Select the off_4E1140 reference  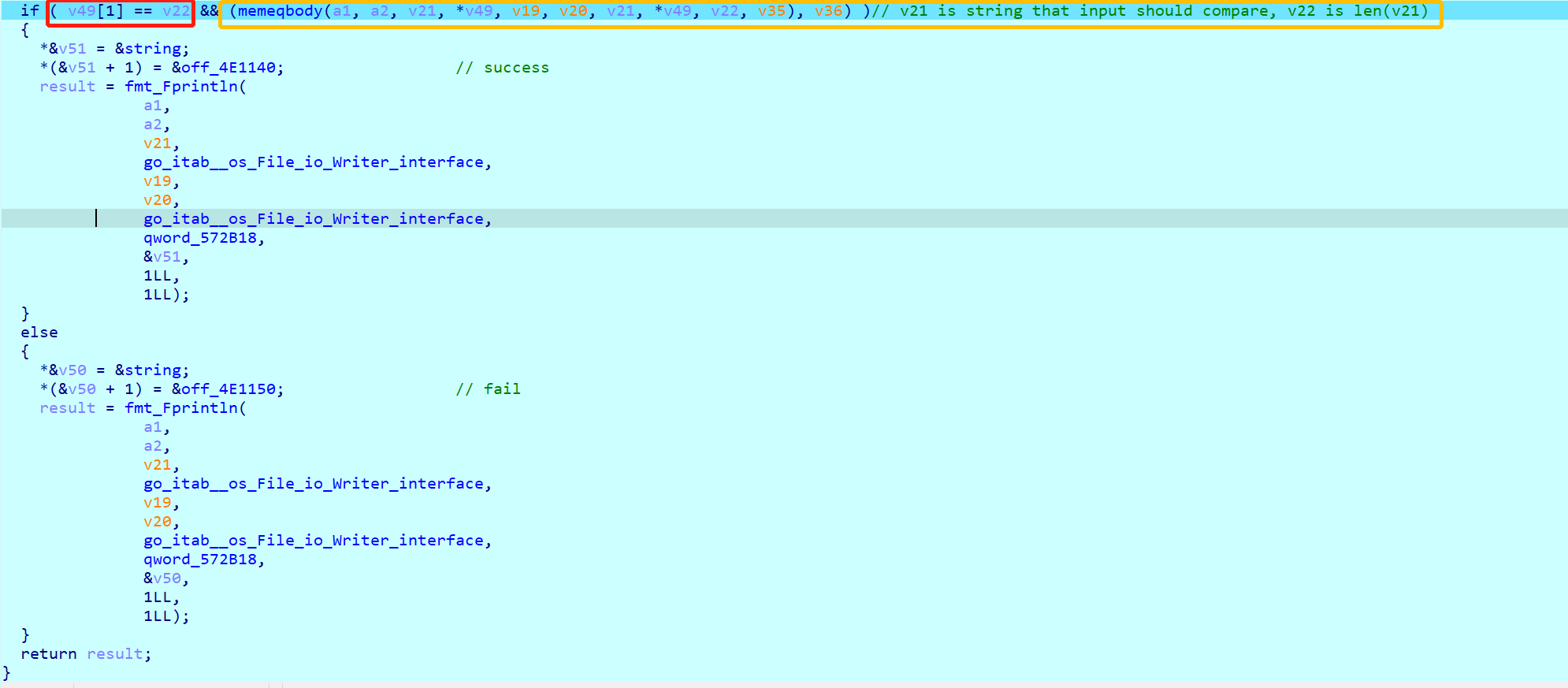coord(228,68)
